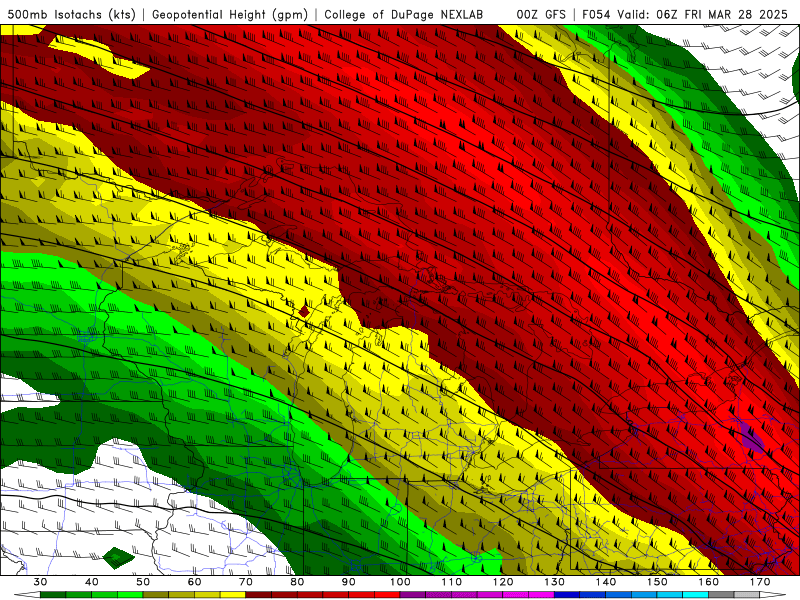
Task: Click the '00Z GFS' model run label
Action: (x=541, y=15)
